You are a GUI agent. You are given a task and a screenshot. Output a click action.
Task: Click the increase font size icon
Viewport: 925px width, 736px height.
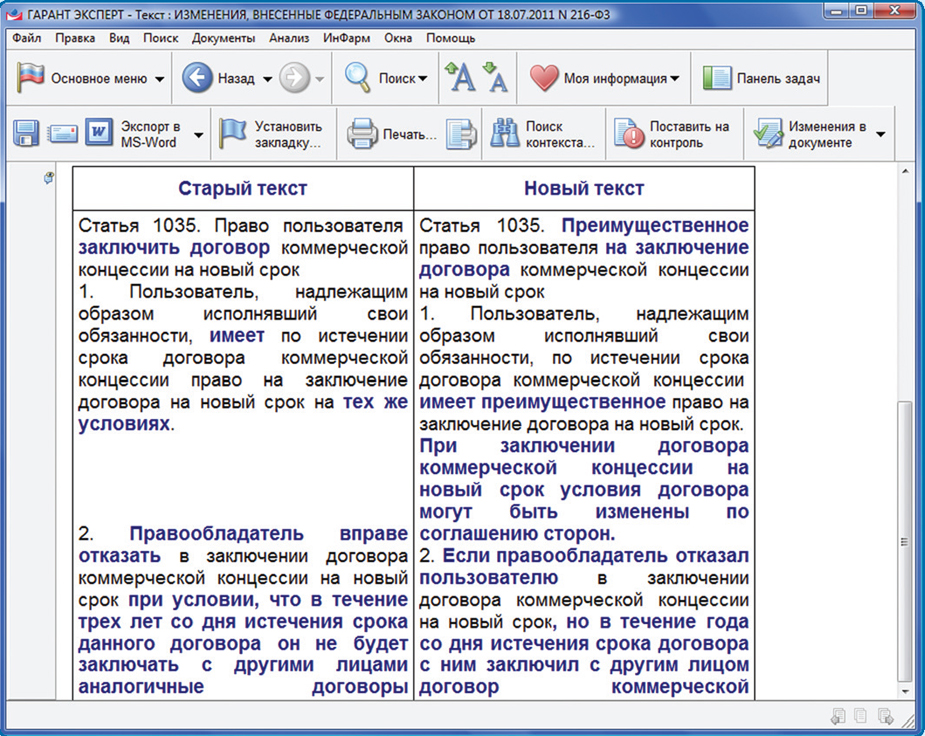click(x=460, y=78)
